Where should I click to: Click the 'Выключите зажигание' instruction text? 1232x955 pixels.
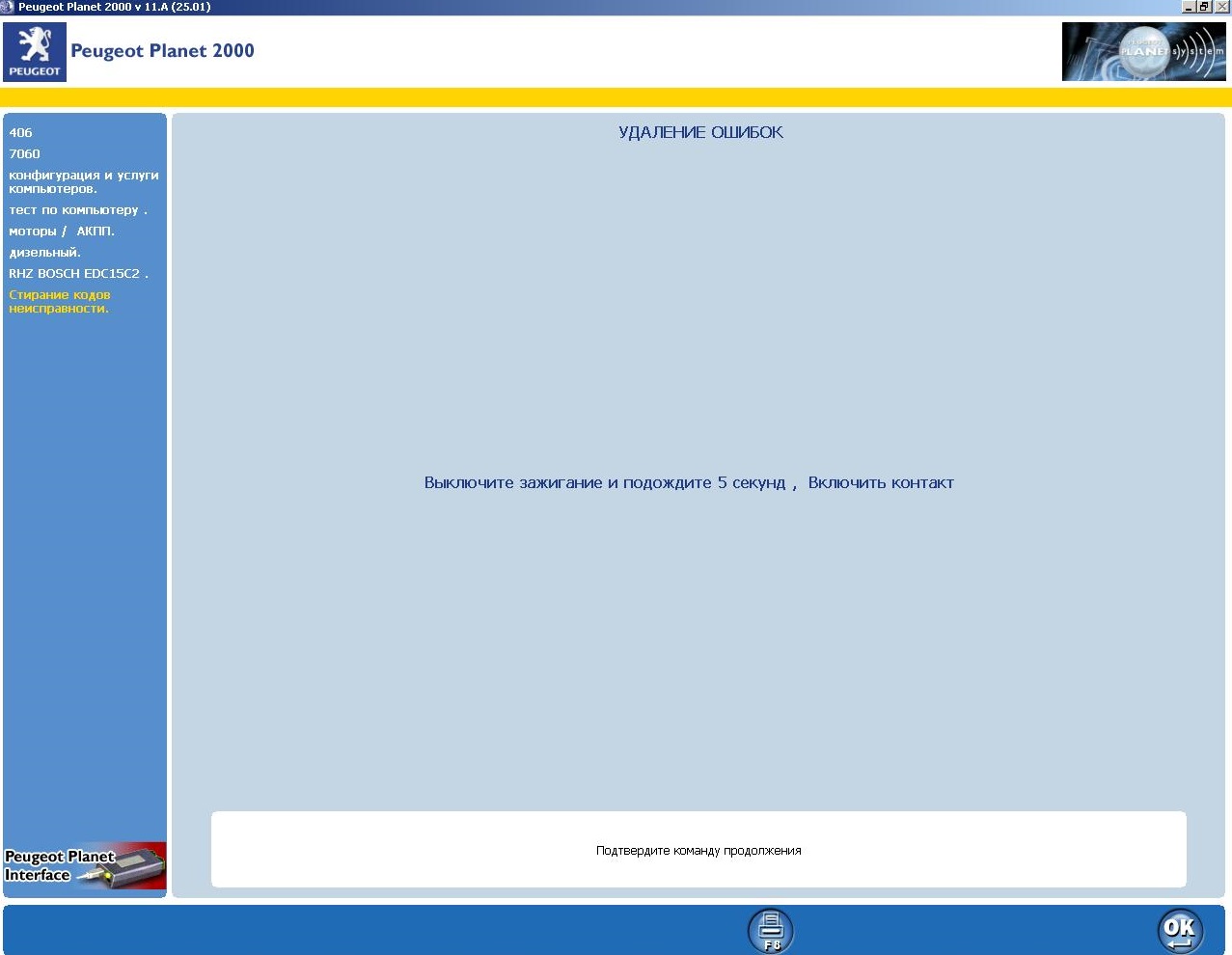[689, 483]
